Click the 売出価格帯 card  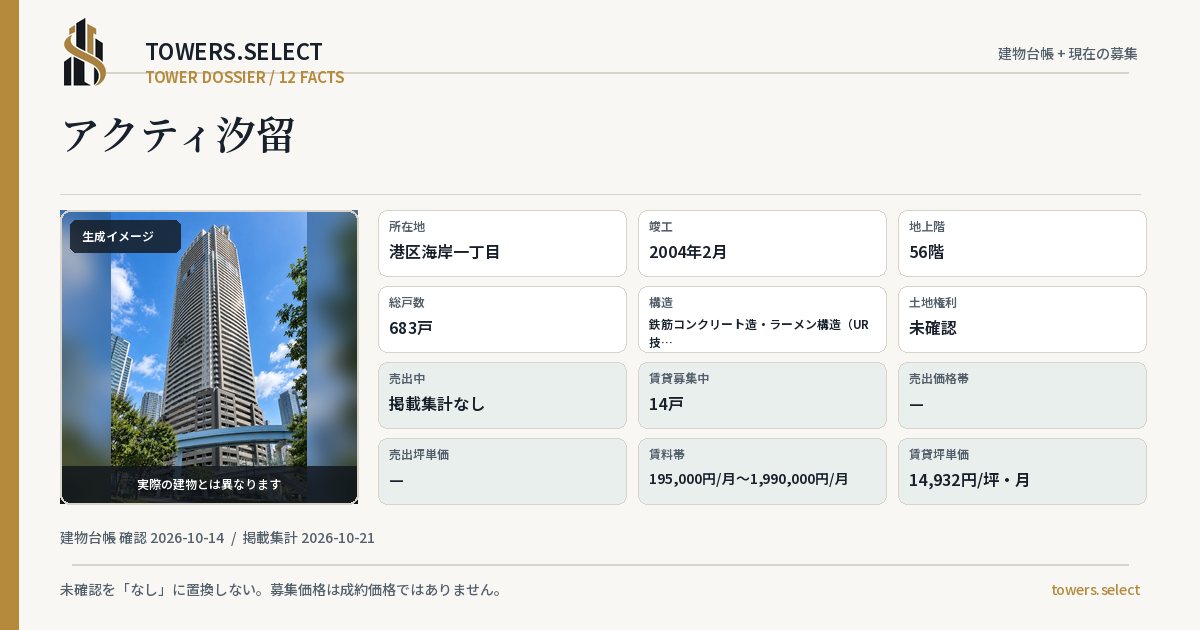click(1022, 395)
